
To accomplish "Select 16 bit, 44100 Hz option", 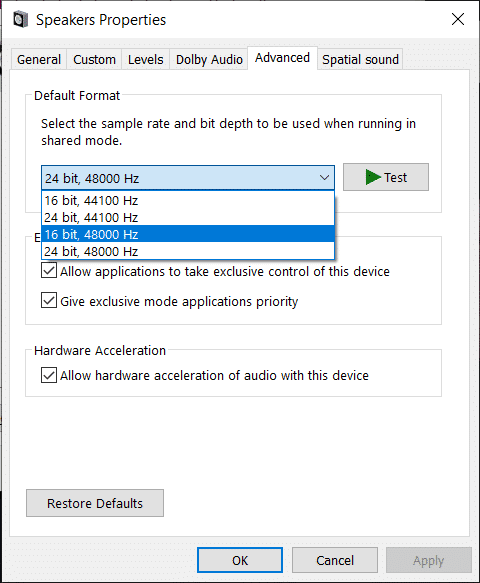I will (x=188, y=201).
